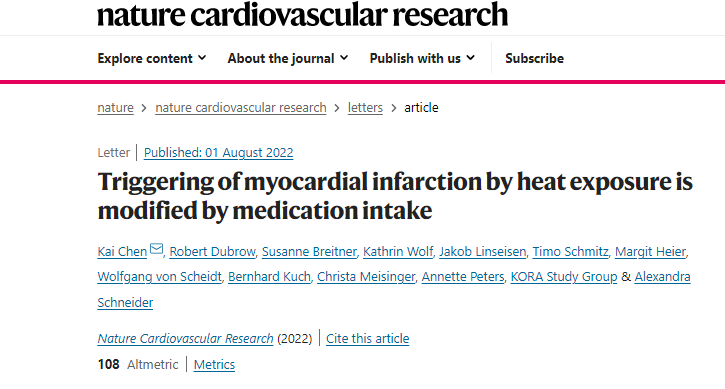This screenshot has width=725, height=389.
Task: Open the Kai Chen author link
Action: 122,252
